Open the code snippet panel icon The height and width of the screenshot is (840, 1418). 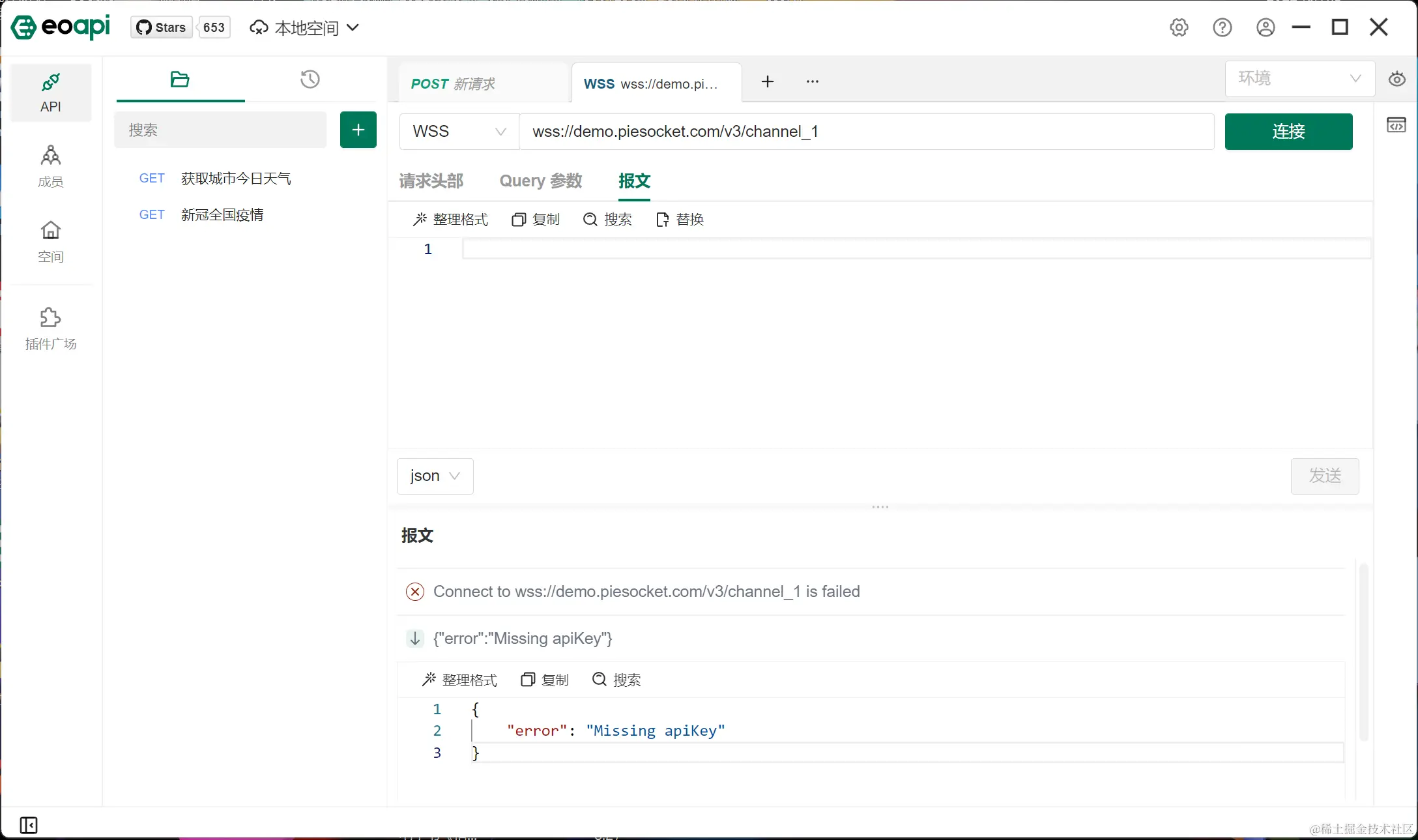click(x=1396, y=125)
